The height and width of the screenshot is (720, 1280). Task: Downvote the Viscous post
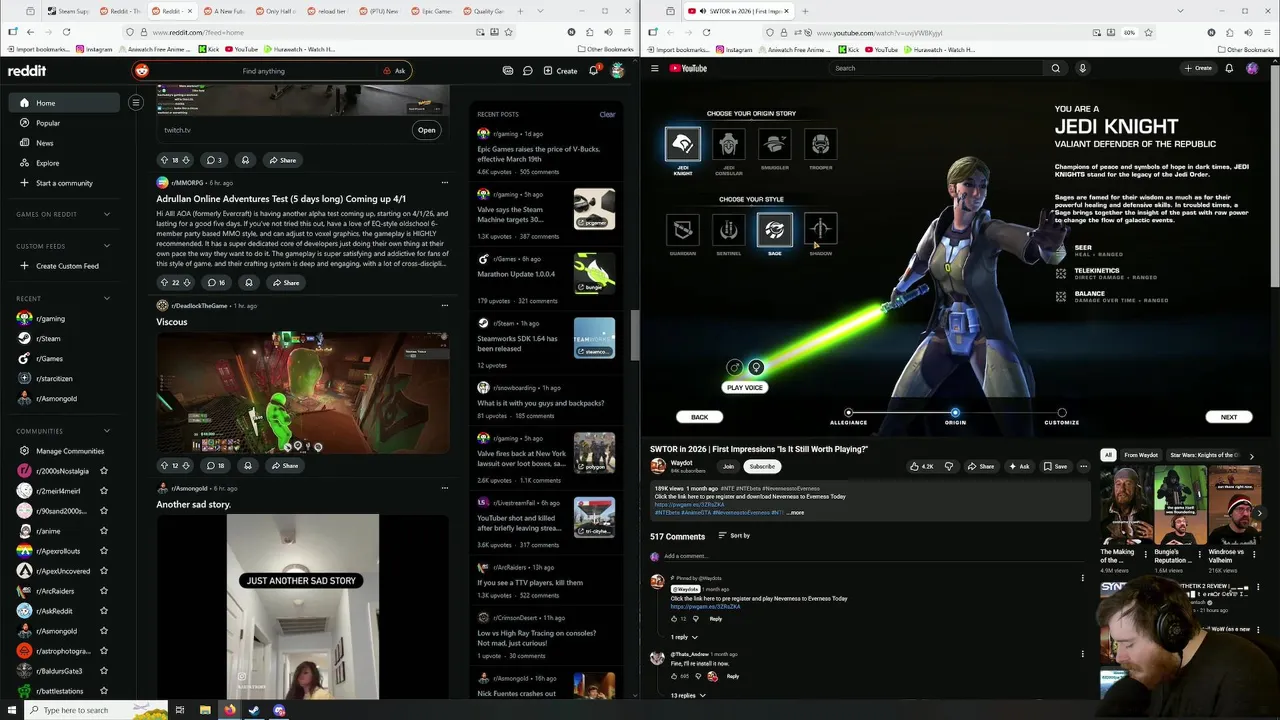(185, 466)
